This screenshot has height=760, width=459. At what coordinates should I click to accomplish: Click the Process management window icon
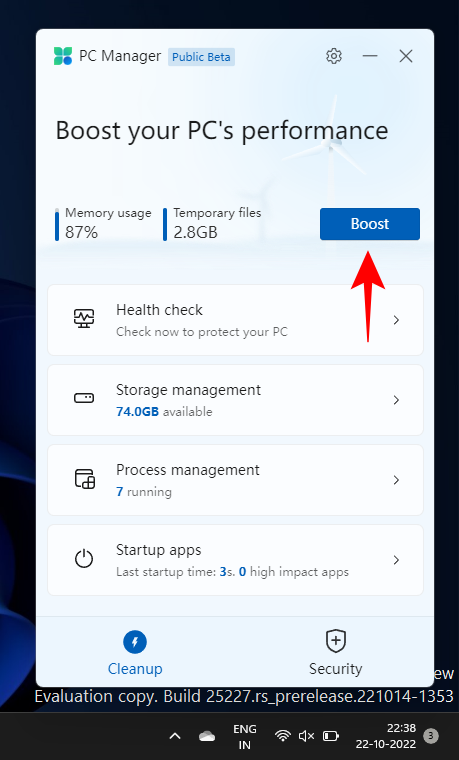tap(84, 478)
